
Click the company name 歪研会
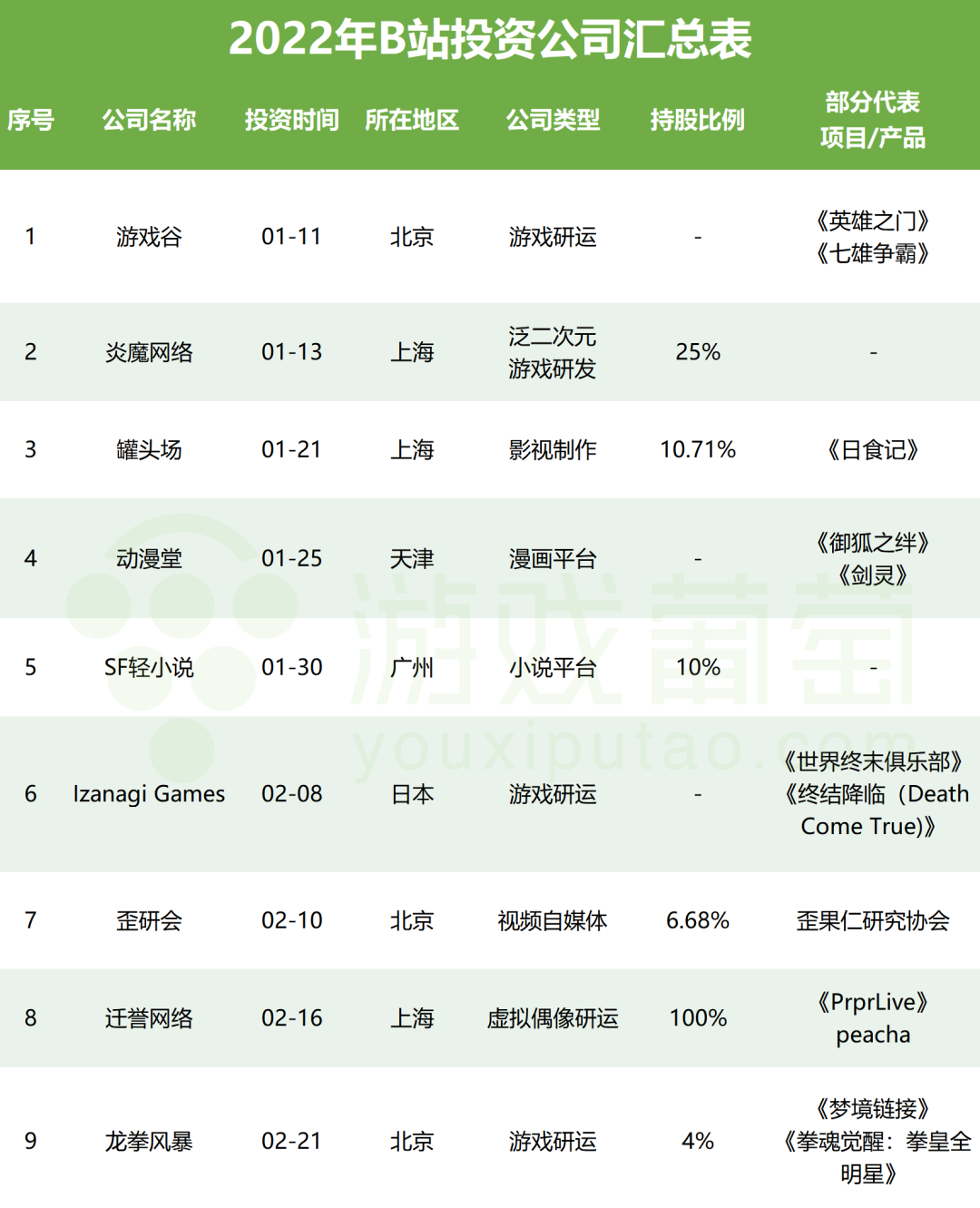pyautogui.click(x=149, y=920)
